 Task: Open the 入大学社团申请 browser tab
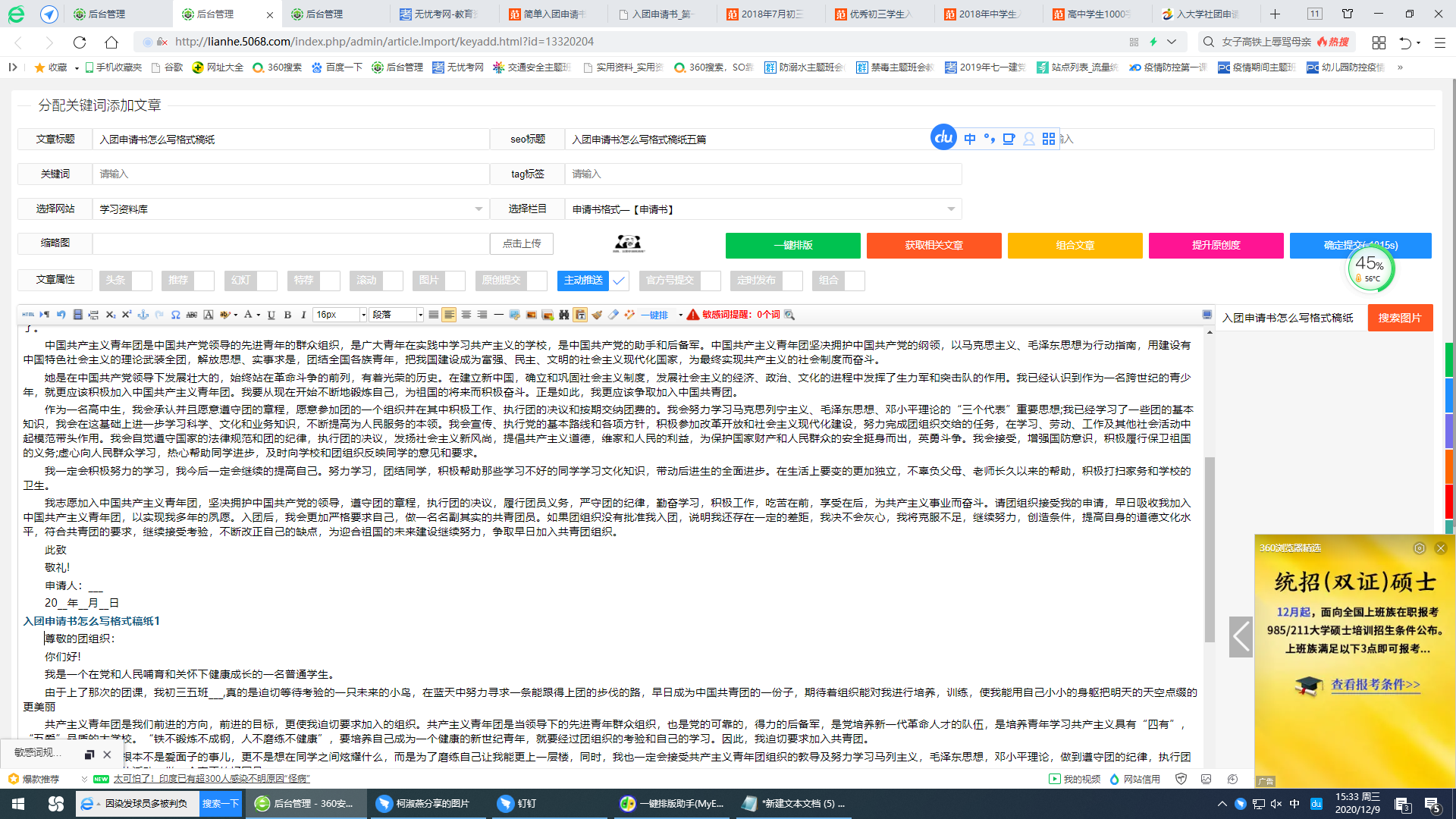click(x=1206, y=14)
